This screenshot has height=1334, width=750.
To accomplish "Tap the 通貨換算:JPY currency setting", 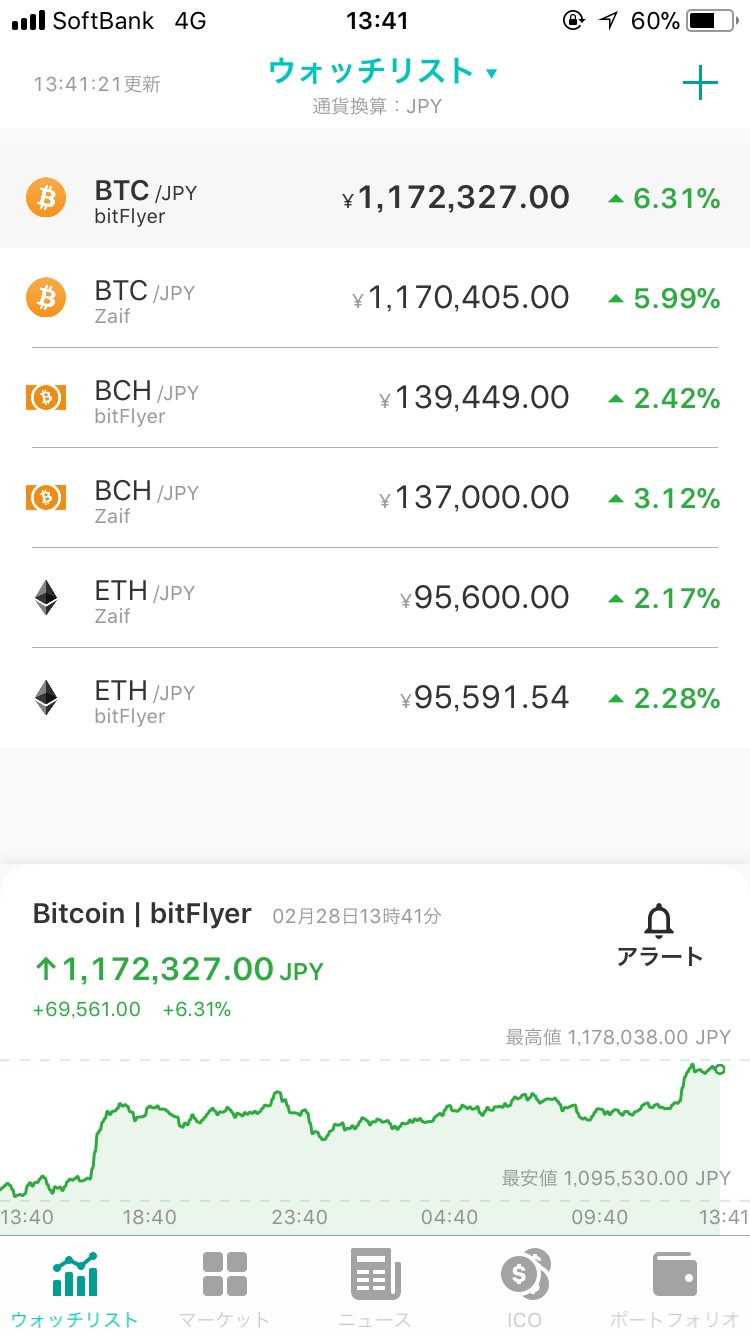I will [x=376, y=106].
